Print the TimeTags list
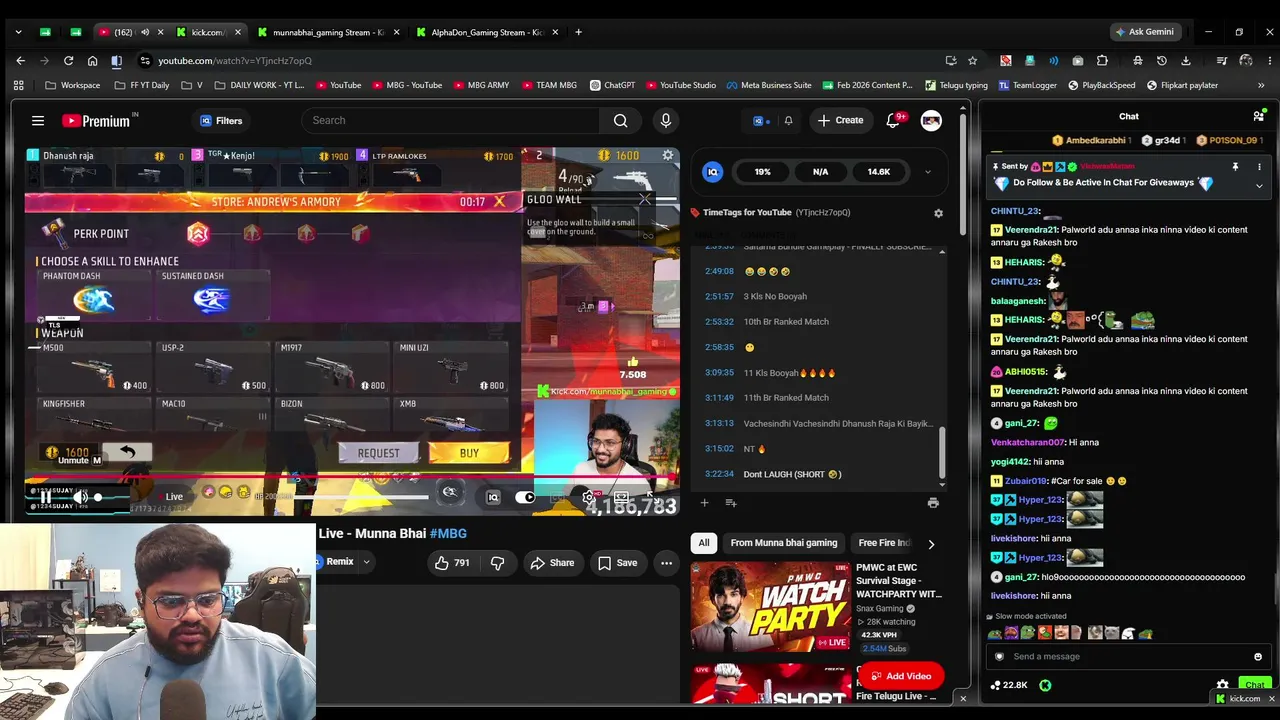 [x=933, y=503]
